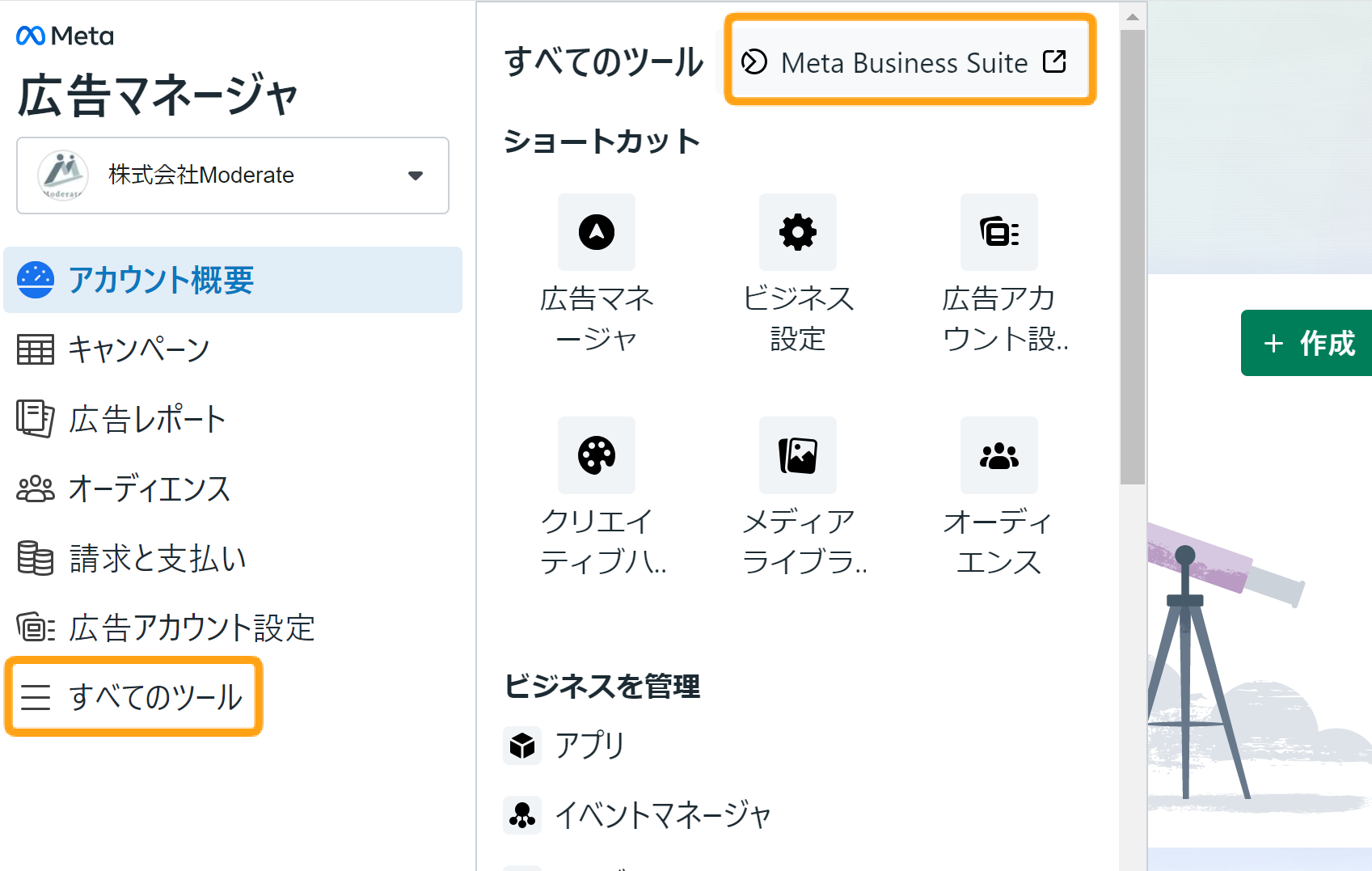Click すべてのツール menu item in sidebar
1372x871 pixels.
[x=133, y=696]
